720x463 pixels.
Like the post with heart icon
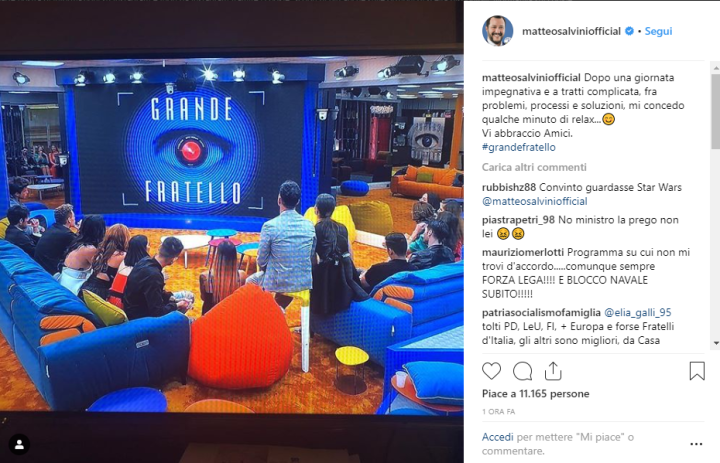point(491,371)
